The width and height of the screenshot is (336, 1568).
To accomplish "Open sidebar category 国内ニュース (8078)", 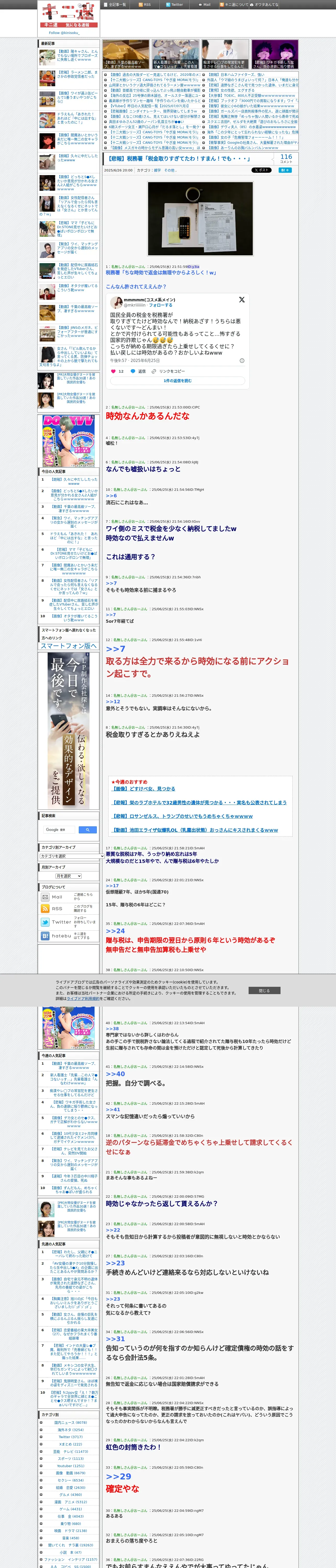I will (x=70, y=1422).
